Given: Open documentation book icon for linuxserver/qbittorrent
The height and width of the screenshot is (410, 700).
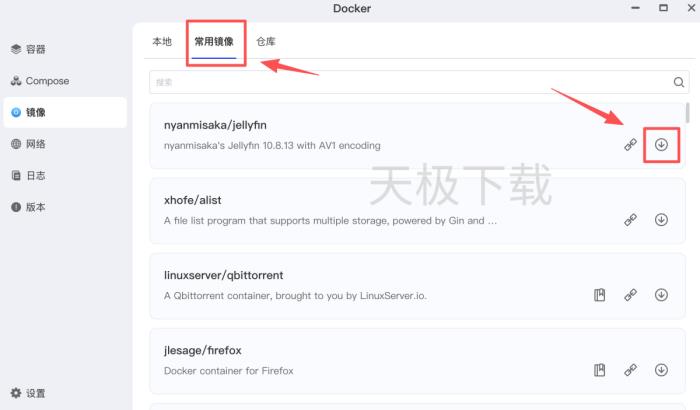Looking at the screenshot, I should (x=600, y=295).
